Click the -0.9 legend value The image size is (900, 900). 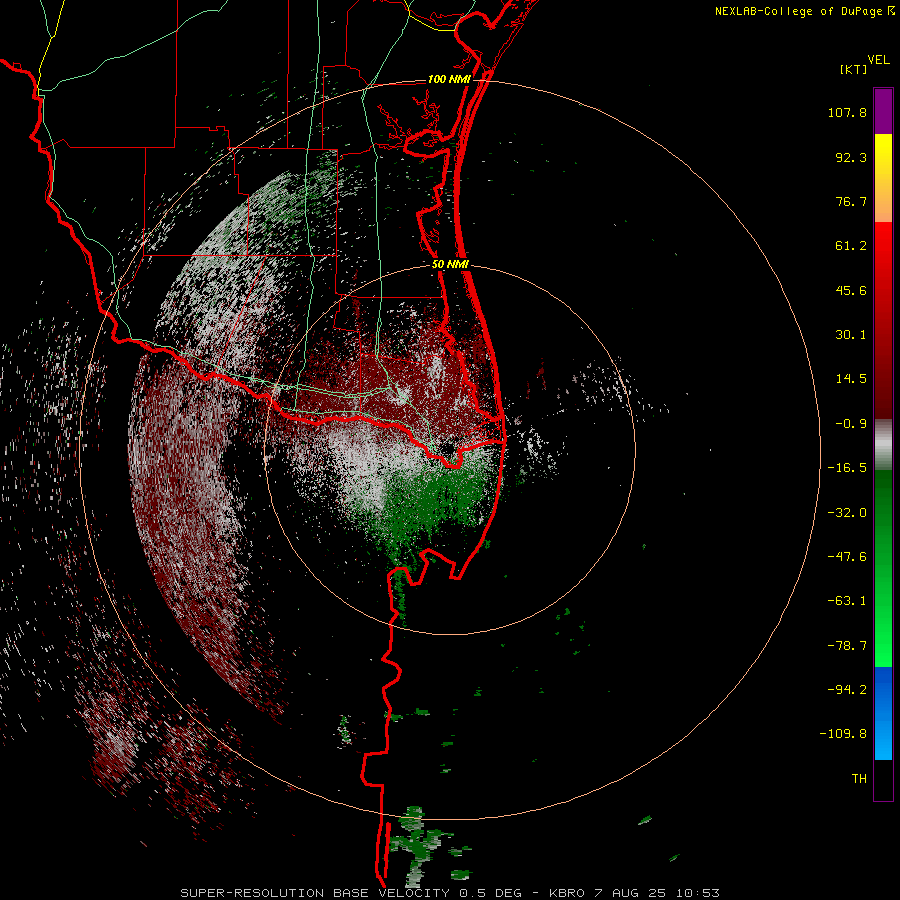click(x=851, y=424)
